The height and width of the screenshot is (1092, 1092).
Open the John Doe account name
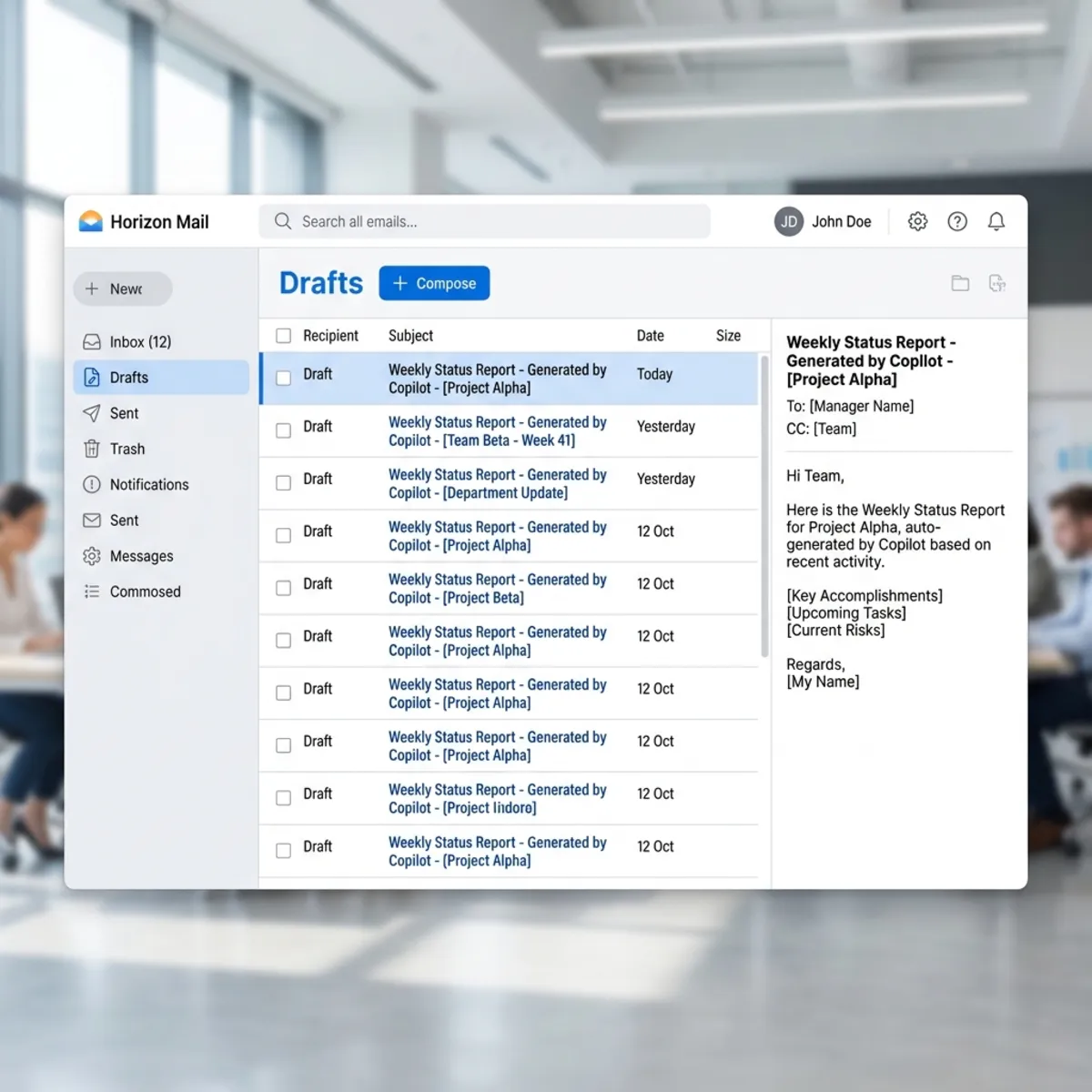[842, 221]
